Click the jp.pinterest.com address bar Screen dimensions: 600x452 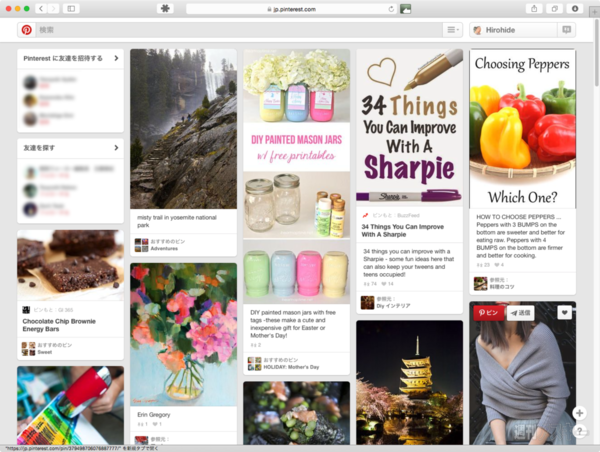(x=291, y=9)
